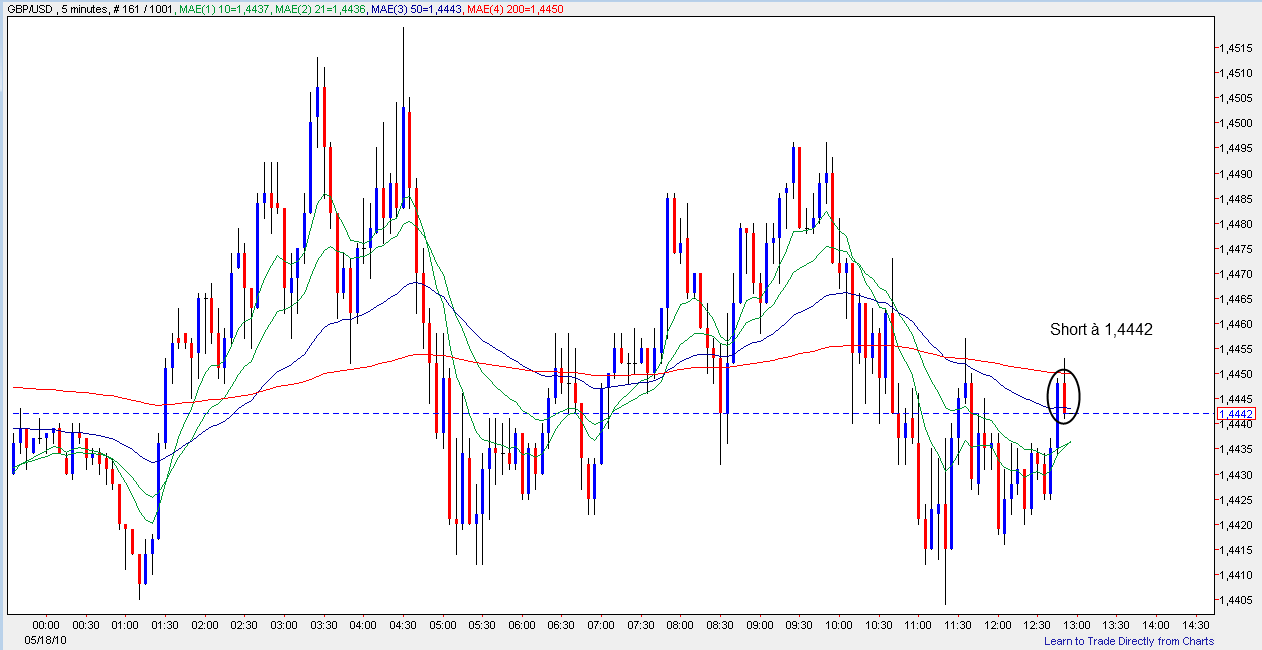Click the 1,4500 price axis label
Image resolution: width=1262 pixels, height=650 pixels.
click(1235, 123)
